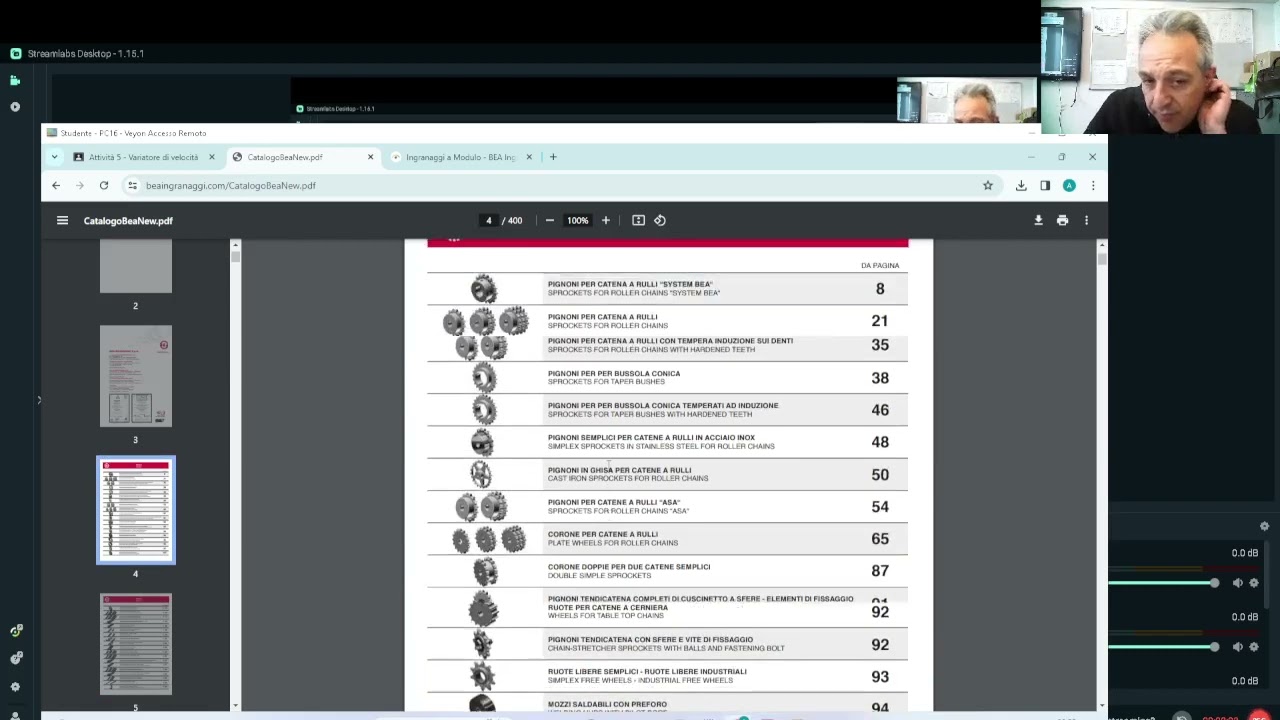Mute the second audio mixer source
The image size is (1280, 720).
tap(1237, 647)
